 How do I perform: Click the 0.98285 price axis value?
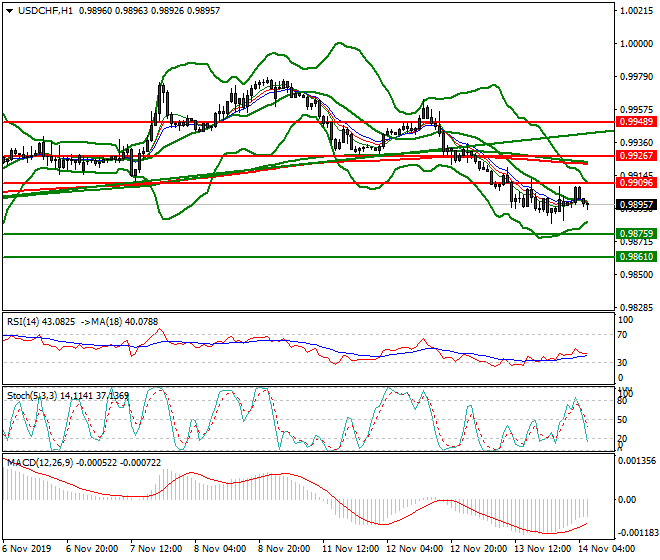(636, 308)
